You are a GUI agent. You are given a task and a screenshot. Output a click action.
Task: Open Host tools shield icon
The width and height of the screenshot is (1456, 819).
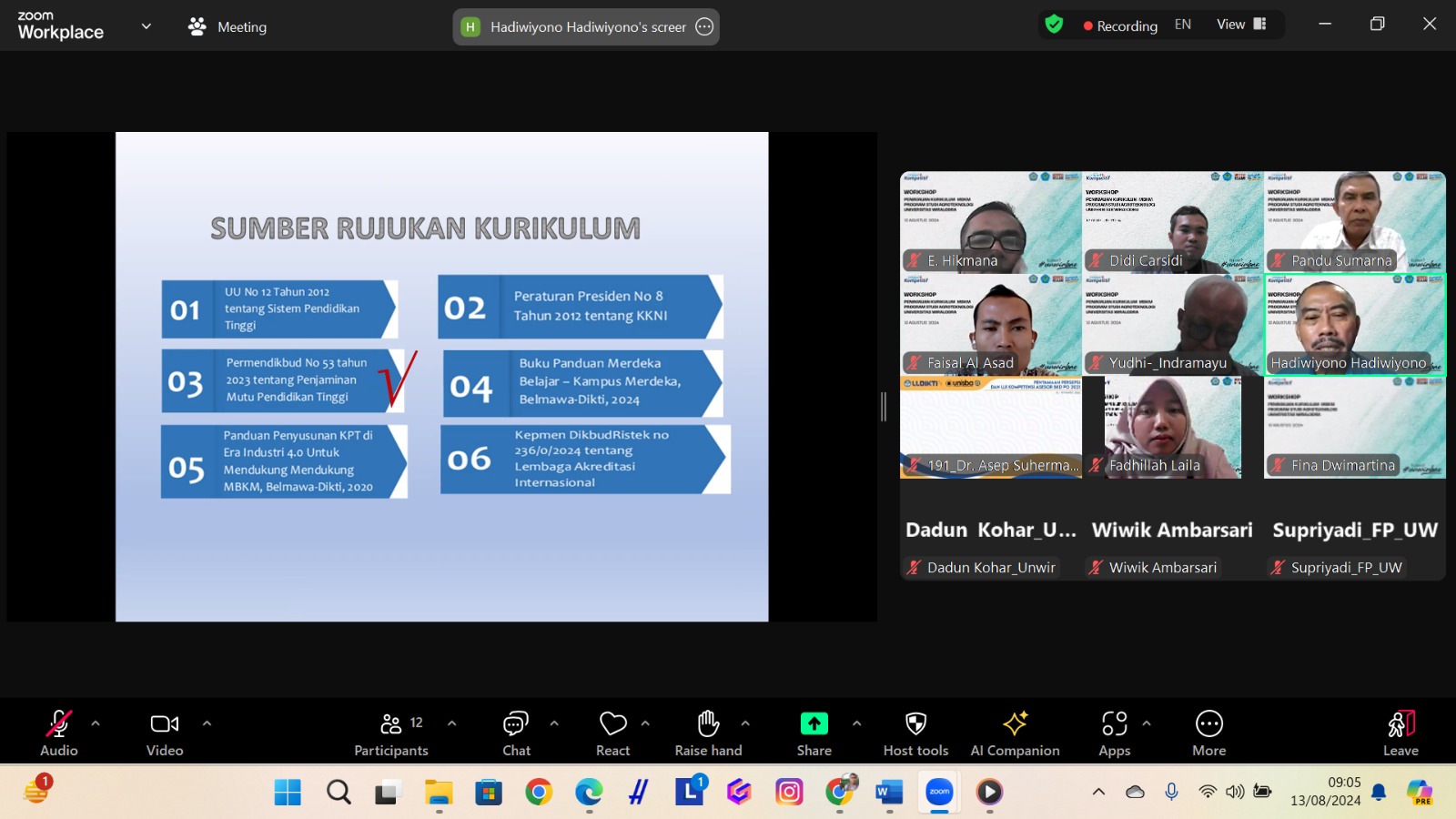click(x=915, y=732)
